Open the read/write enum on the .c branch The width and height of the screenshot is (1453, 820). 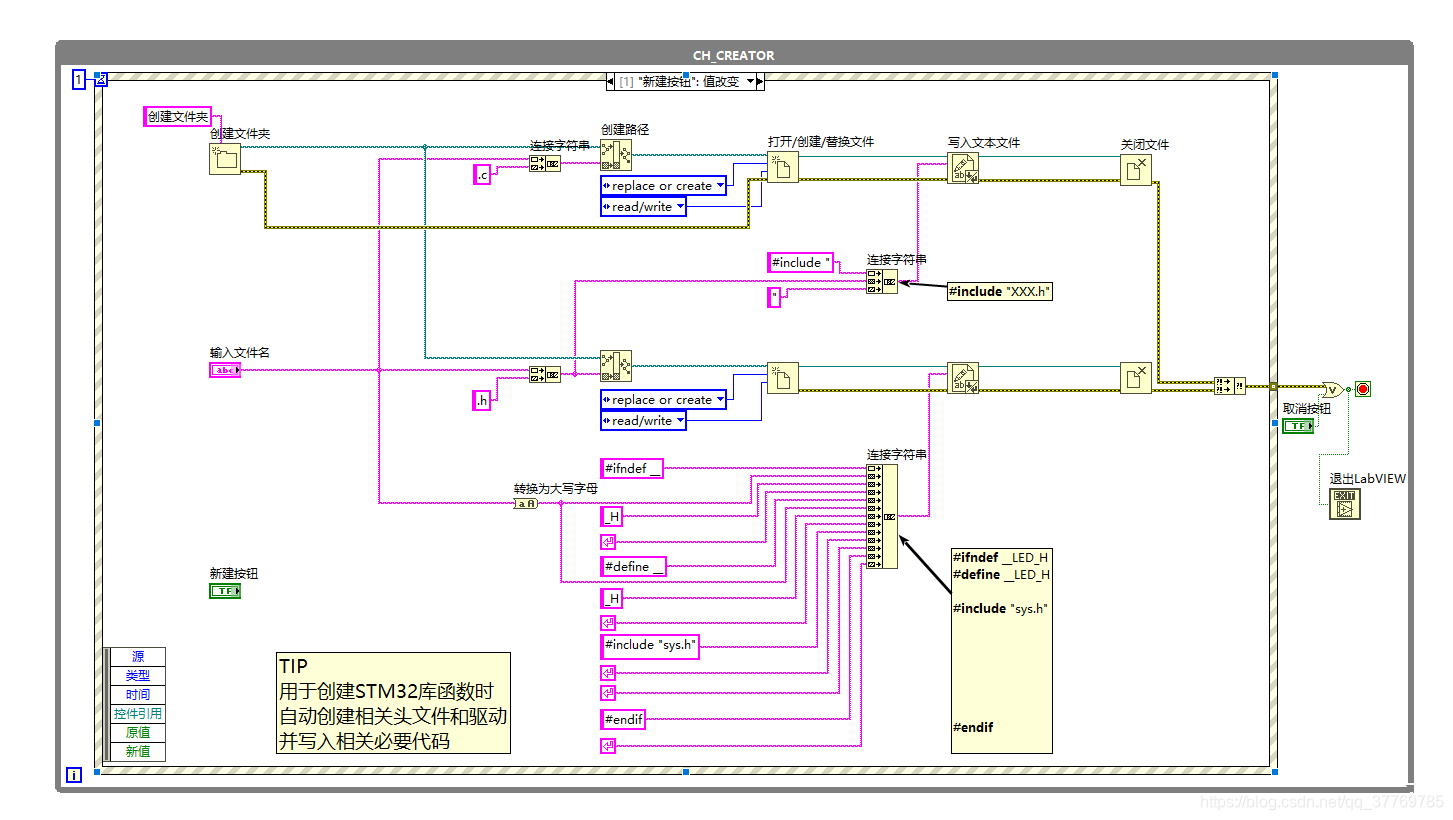(x=643, y=207)
